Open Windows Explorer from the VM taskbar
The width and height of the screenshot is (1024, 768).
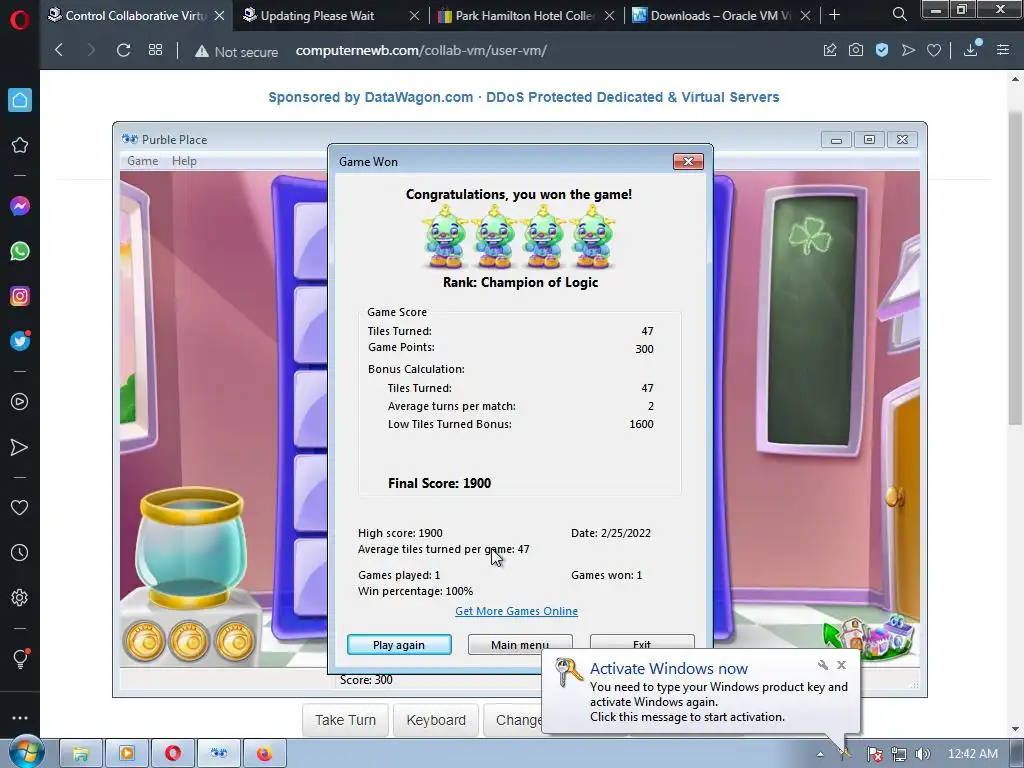[81, 754]
